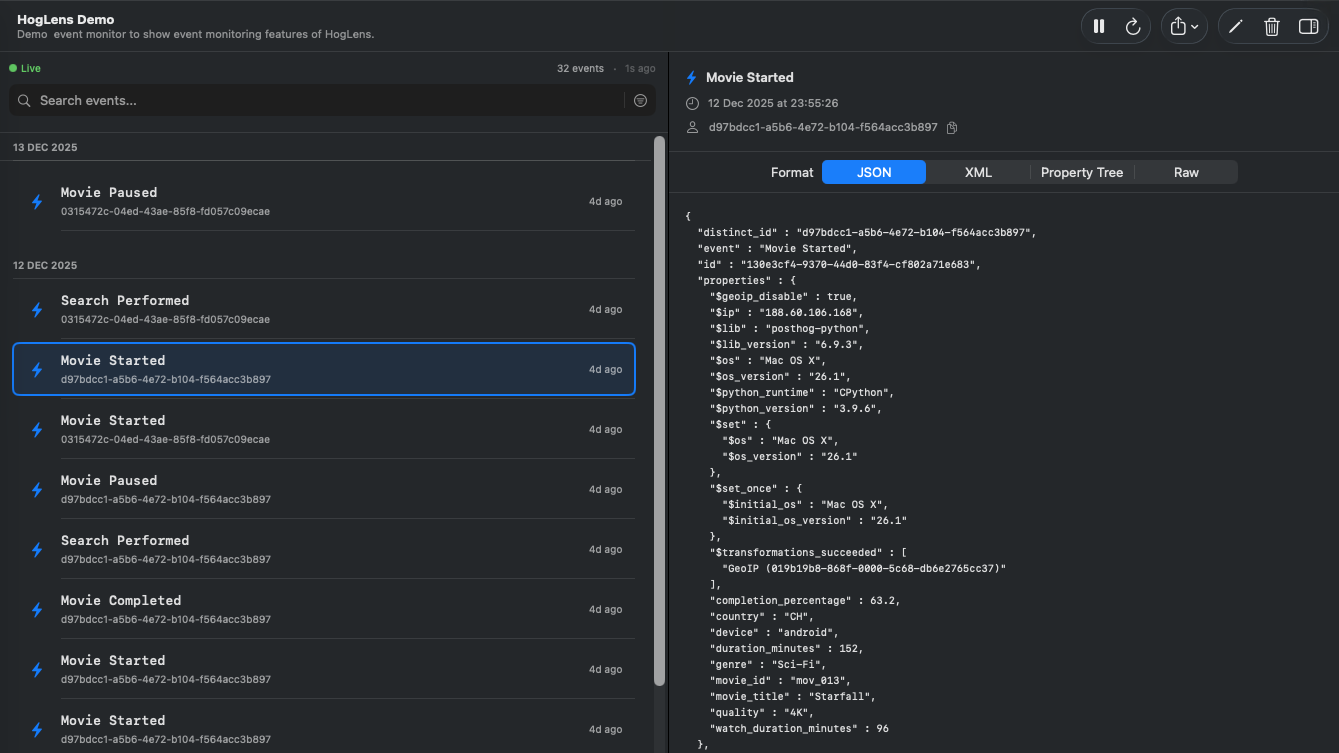Click the 12 DEC 2025 date header

45,265
